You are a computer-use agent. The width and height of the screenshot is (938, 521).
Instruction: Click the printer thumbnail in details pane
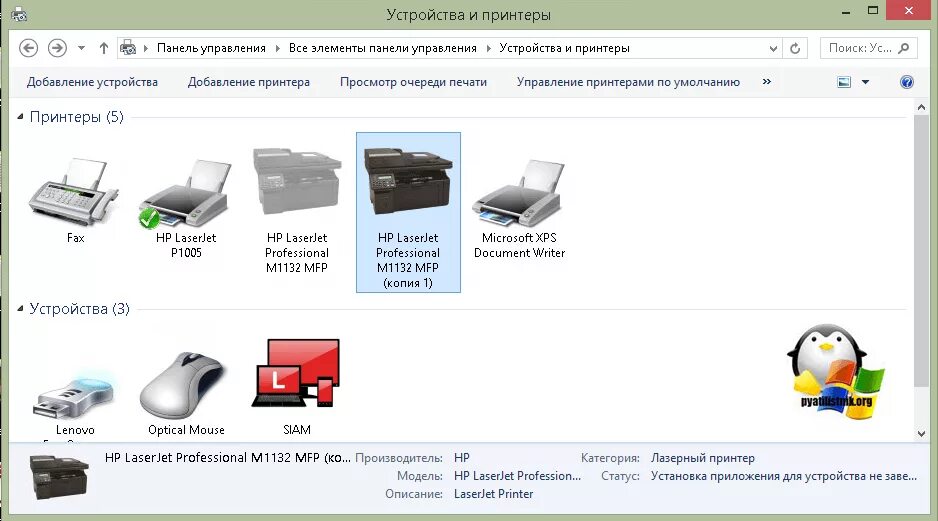59,476
